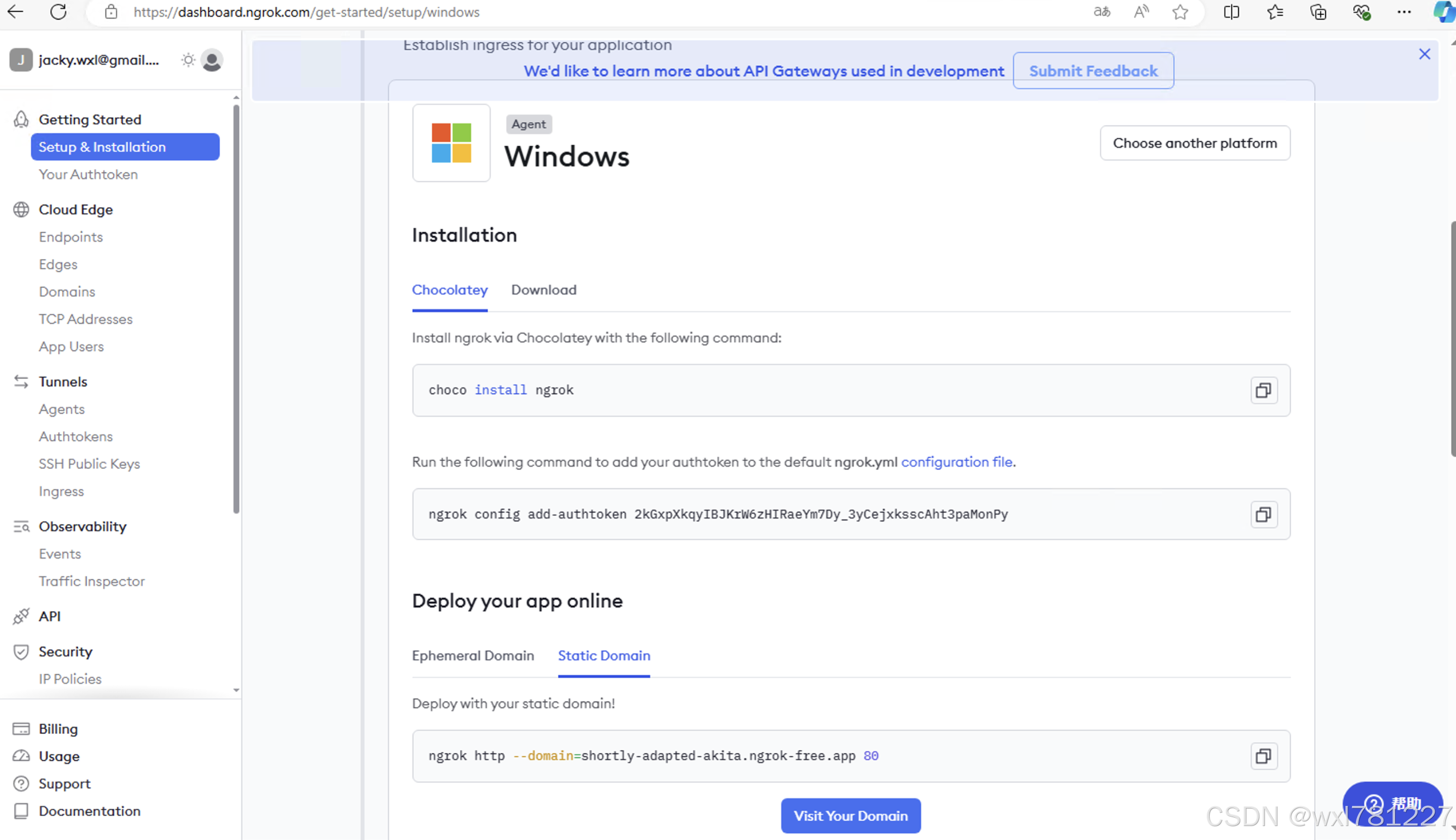Viewport: 1456px width, 840px height.
Task: Open App Users page
Action: 71,346
